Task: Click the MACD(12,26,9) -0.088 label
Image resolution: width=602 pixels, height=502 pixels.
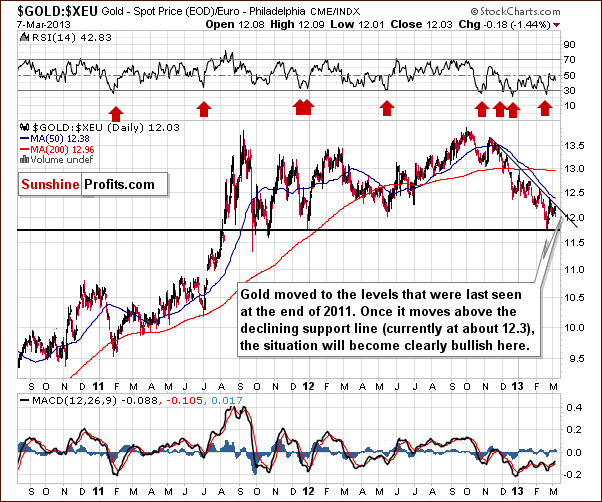Action: click(x=95, y=401)
